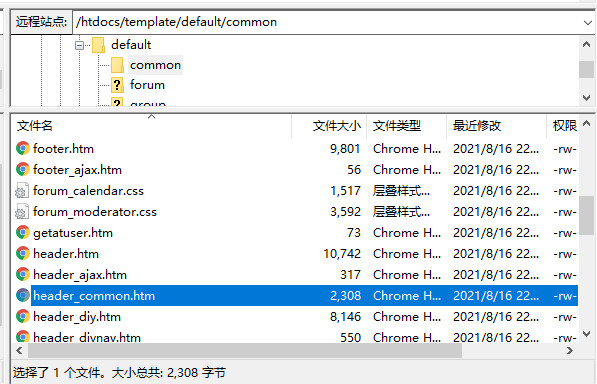597x384 pixels.
Task: Click the 远程站点 label
Action: [41, 22]
